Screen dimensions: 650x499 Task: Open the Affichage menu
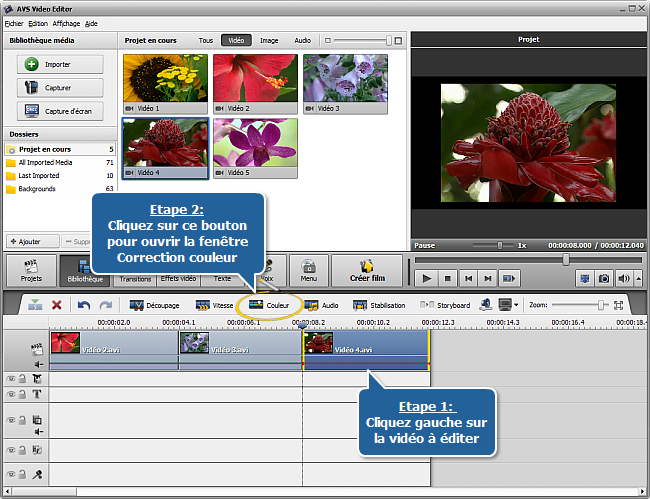pos(65,22)
